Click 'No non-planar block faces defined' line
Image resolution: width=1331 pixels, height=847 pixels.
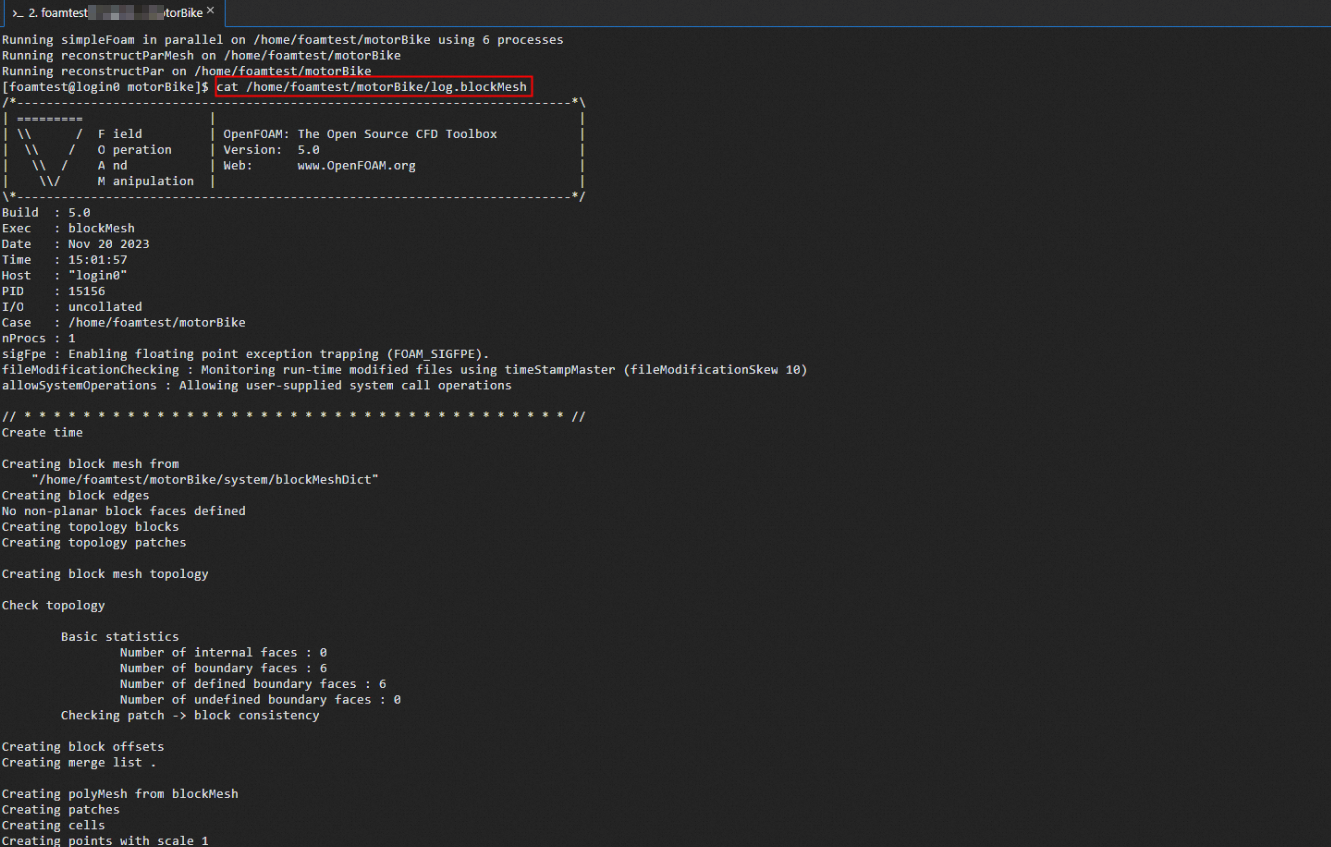tap(124, 511)
